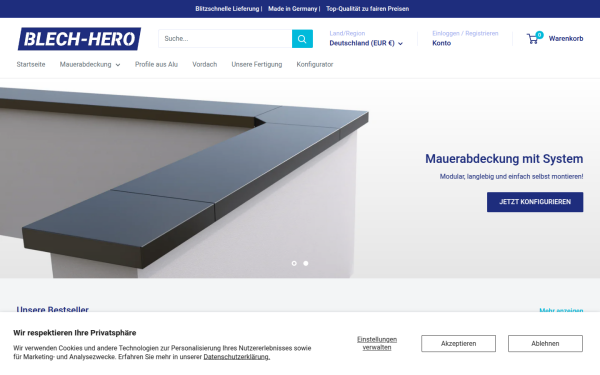Focus the Suche search field
Screen dimensions: 600x375
(x=225, y=39)
